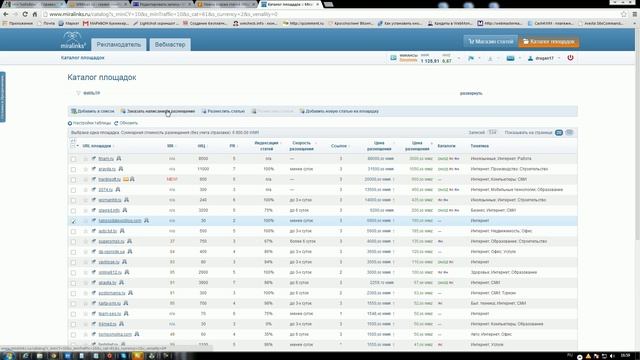
Task: Open the dropdown arrow next to the username
Action: (x=559, y=58)
